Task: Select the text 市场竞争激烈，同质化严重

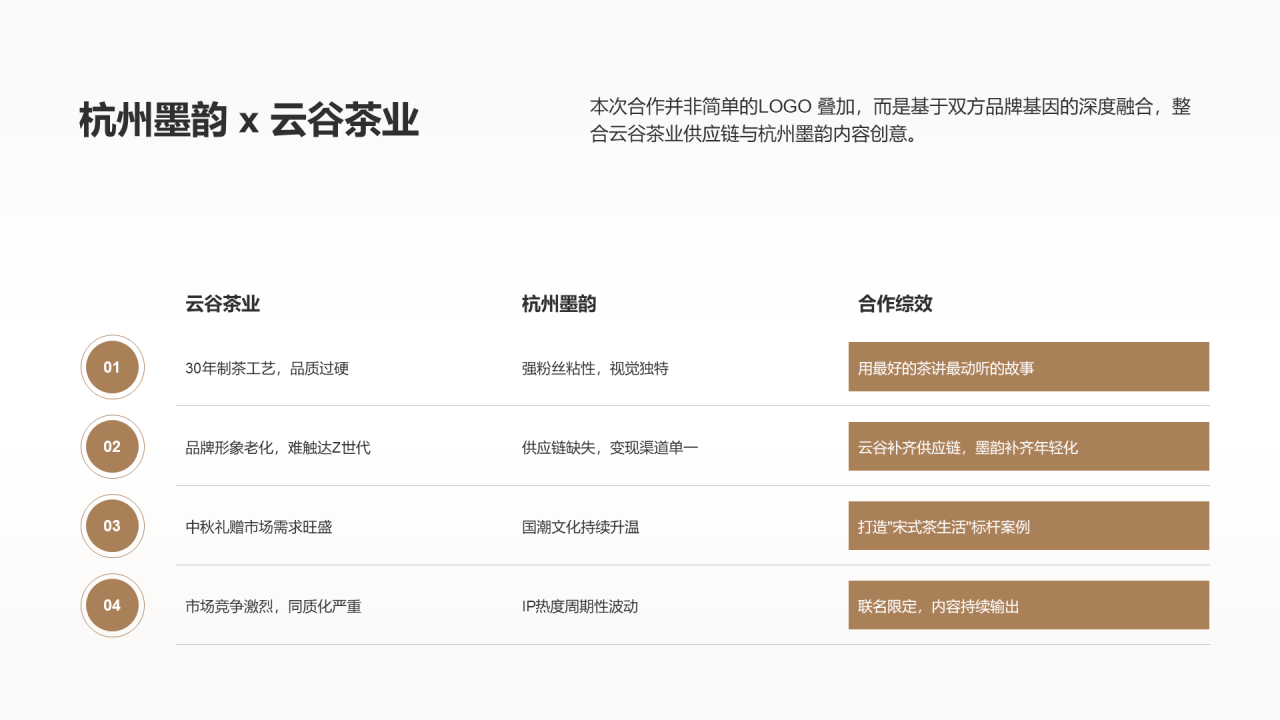Action: pos(273,606)
